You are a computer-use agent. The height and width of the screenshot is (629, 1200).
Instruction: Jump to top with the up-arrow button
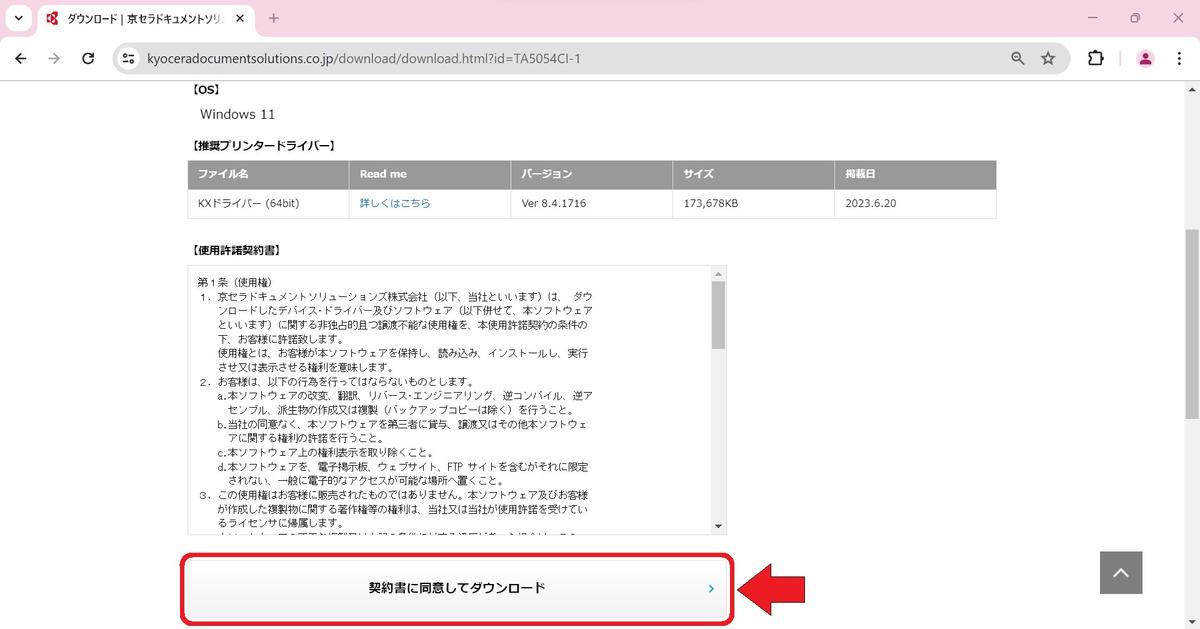[1121, 573]
